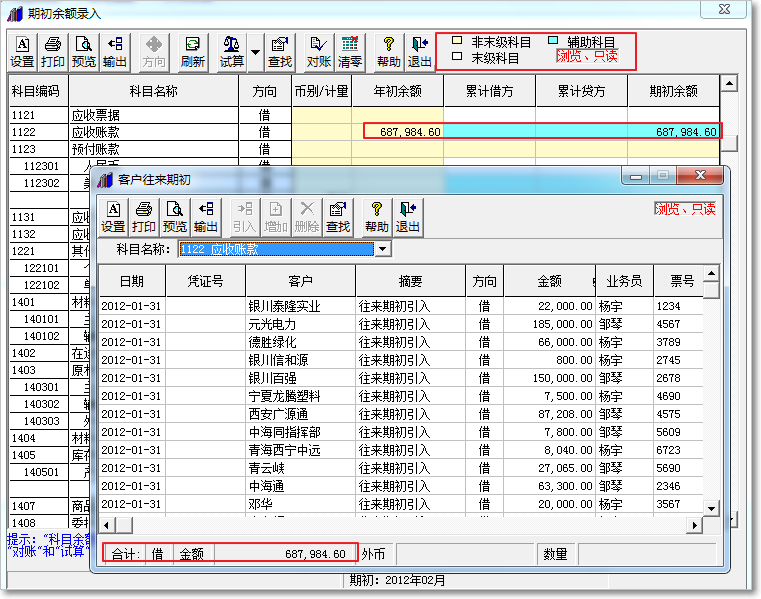
Task: Click 辅助科目 cyan legend swatch
Action: (553, 42)
